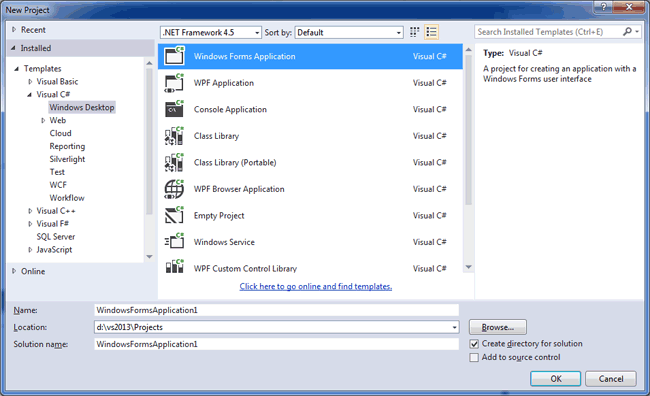650x396 pixels.
Task: Select Windows Desktop in the tree
Action: (82, 107)
